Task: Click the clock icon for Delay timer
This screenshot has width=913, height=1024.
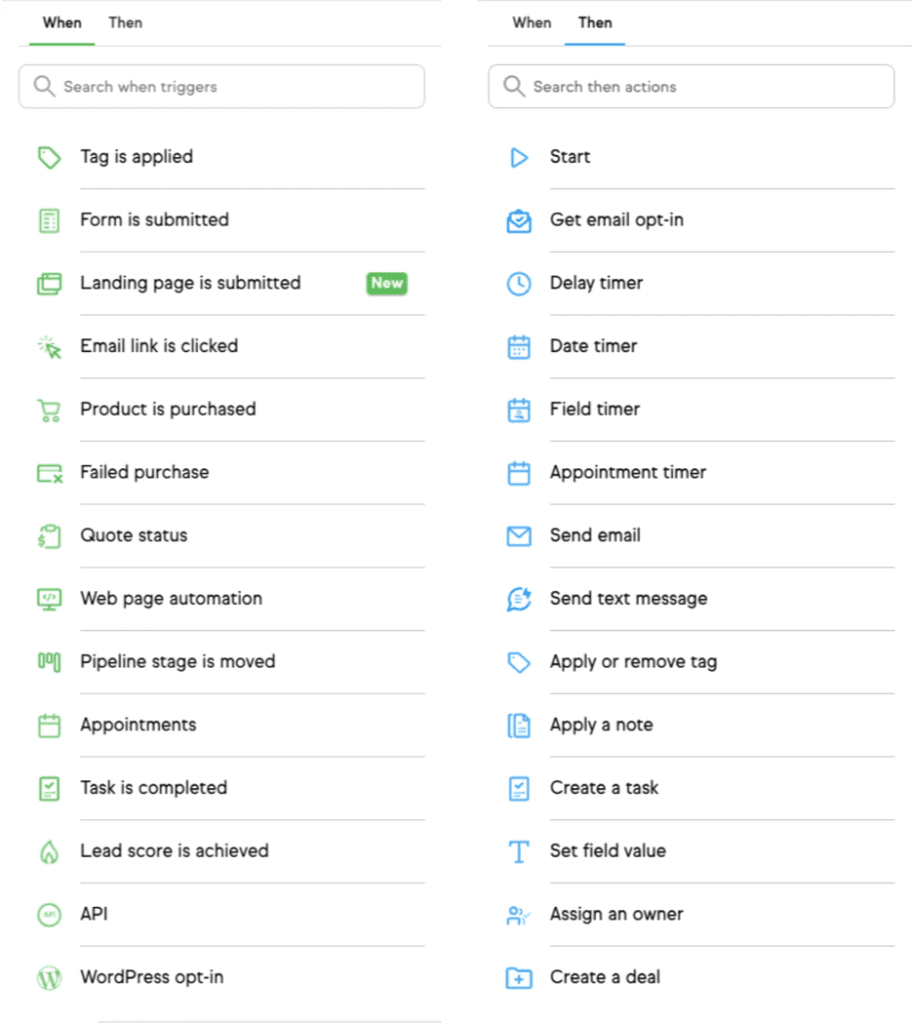Action: tap(519, 283)
